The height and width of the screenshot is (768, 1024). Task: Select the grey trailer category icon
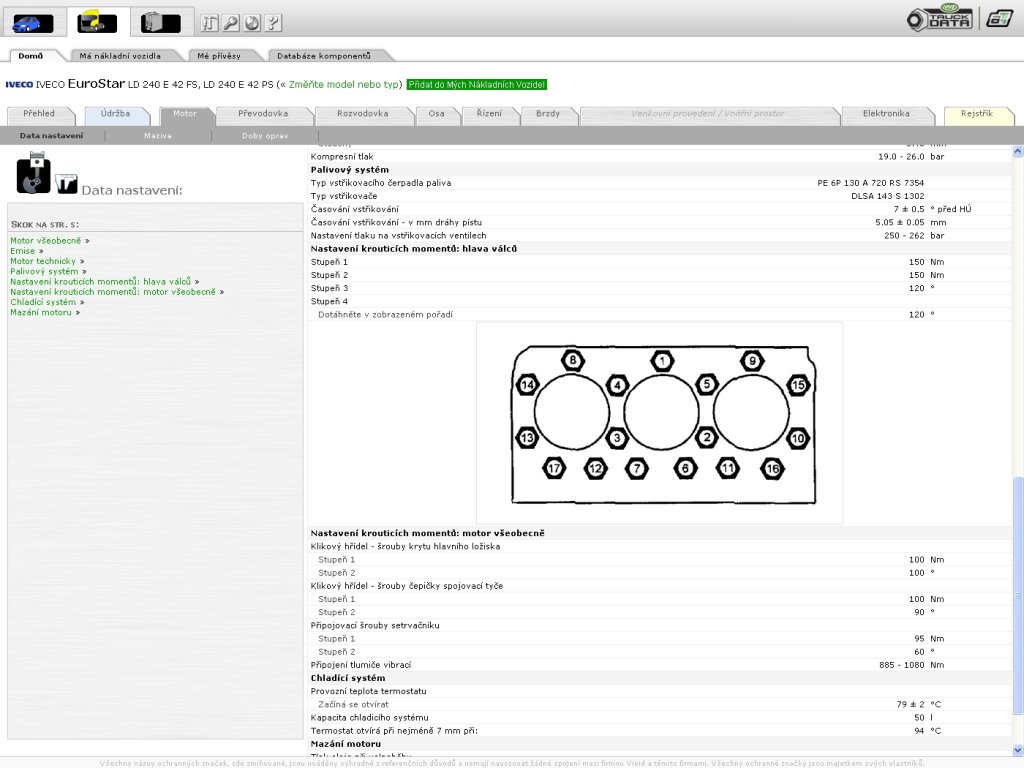(x=161, y=21)
